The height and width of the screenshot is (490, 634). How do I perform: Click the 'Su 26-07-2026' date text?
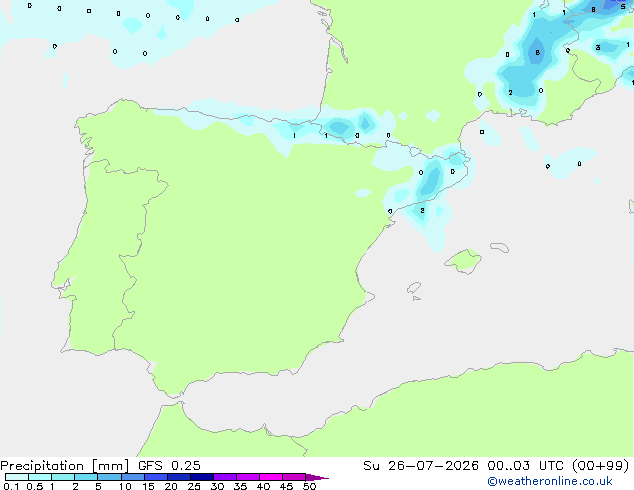tap(421, 466)
